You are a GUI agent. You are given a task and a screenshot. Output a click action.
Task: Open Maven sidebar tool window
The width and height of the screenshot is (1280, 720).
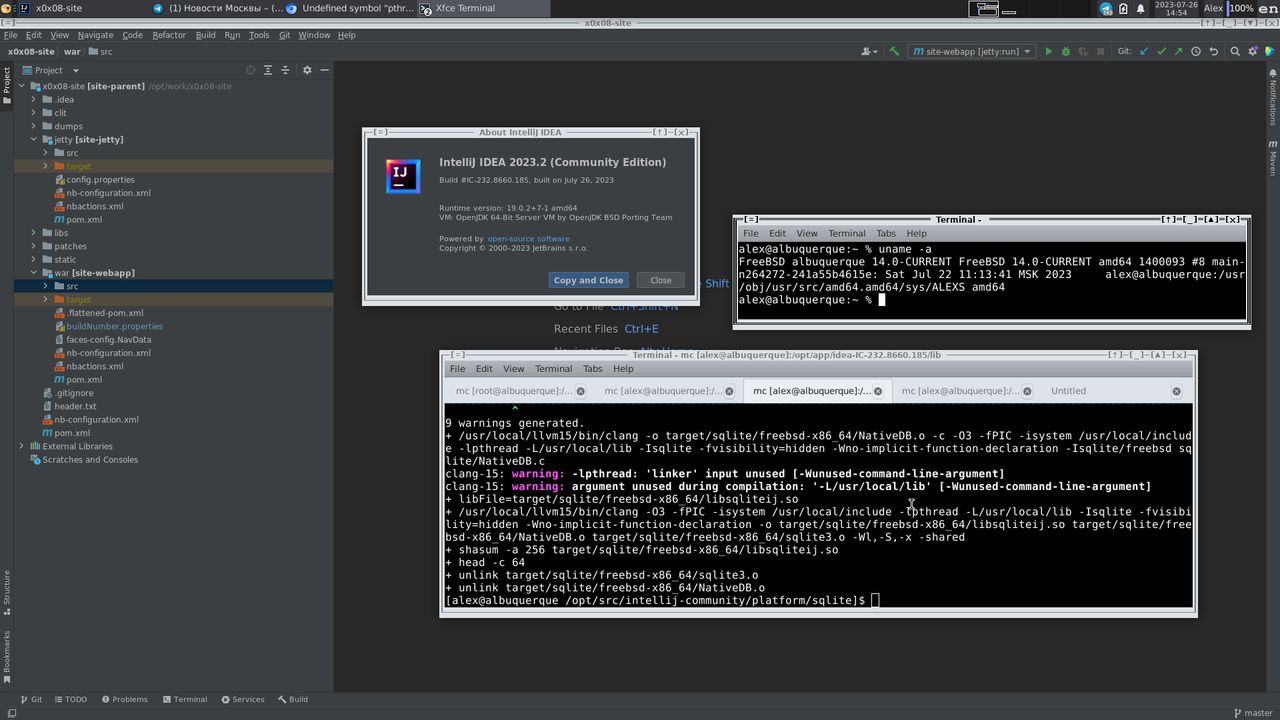[x=1273, y=158]
